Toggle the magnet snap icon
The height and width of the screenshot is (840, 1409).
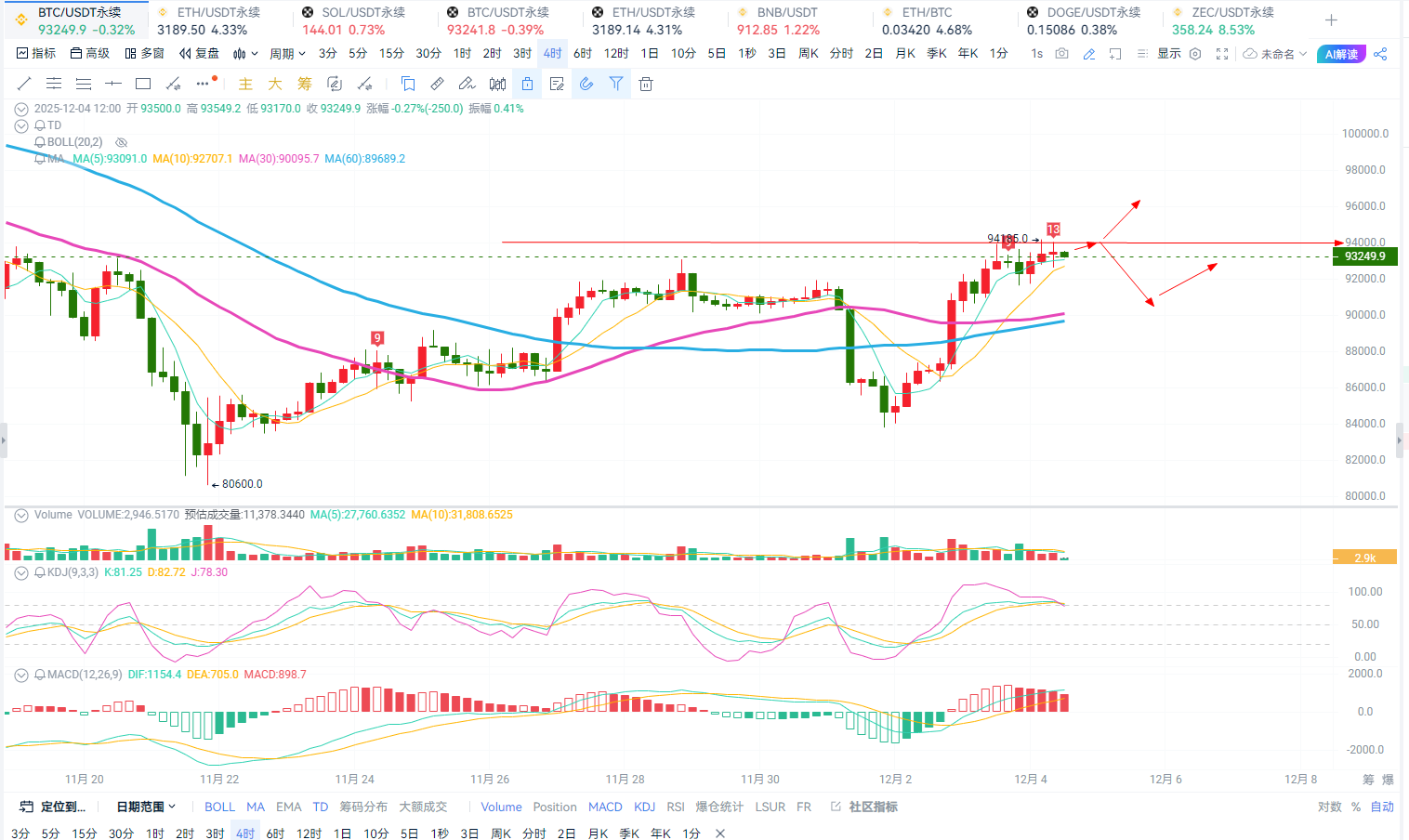586,84
